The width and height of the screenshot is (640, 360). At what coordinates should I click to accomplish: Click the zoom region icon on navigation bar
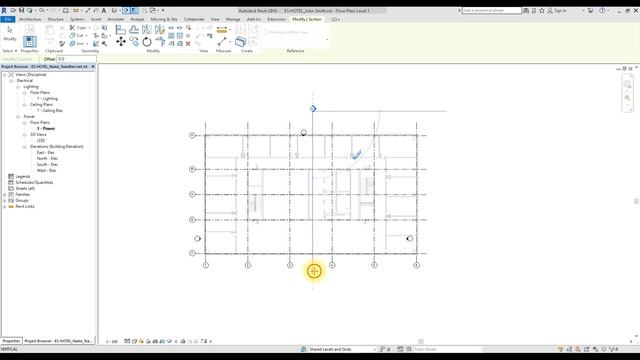(627, 98)
